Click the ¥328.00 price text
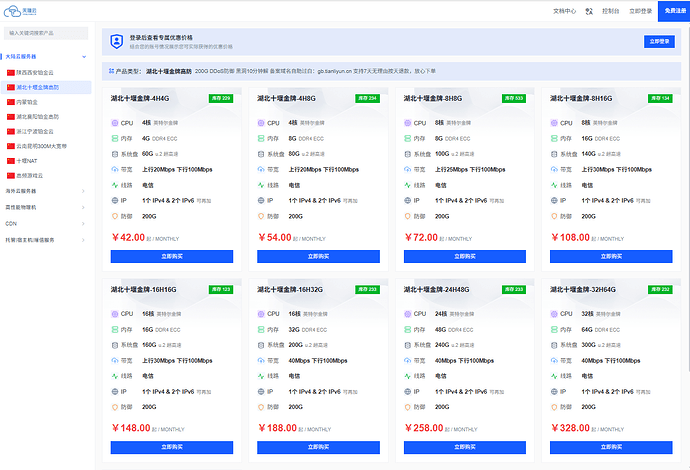The image size is (690, 470). coord(570,428)
